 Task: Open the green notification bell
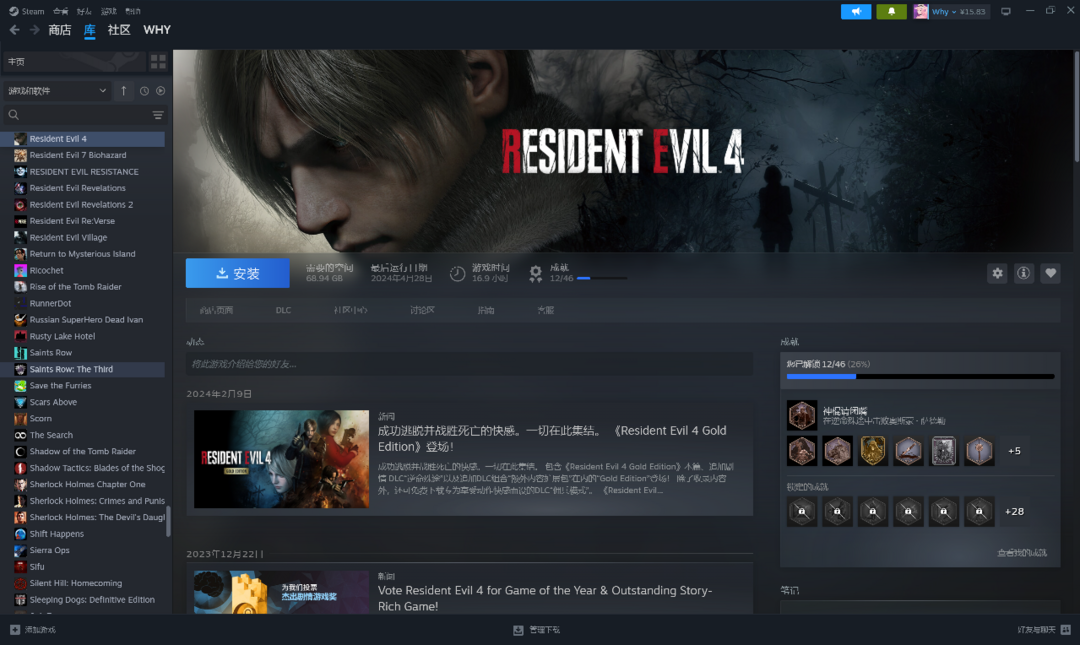891,11
